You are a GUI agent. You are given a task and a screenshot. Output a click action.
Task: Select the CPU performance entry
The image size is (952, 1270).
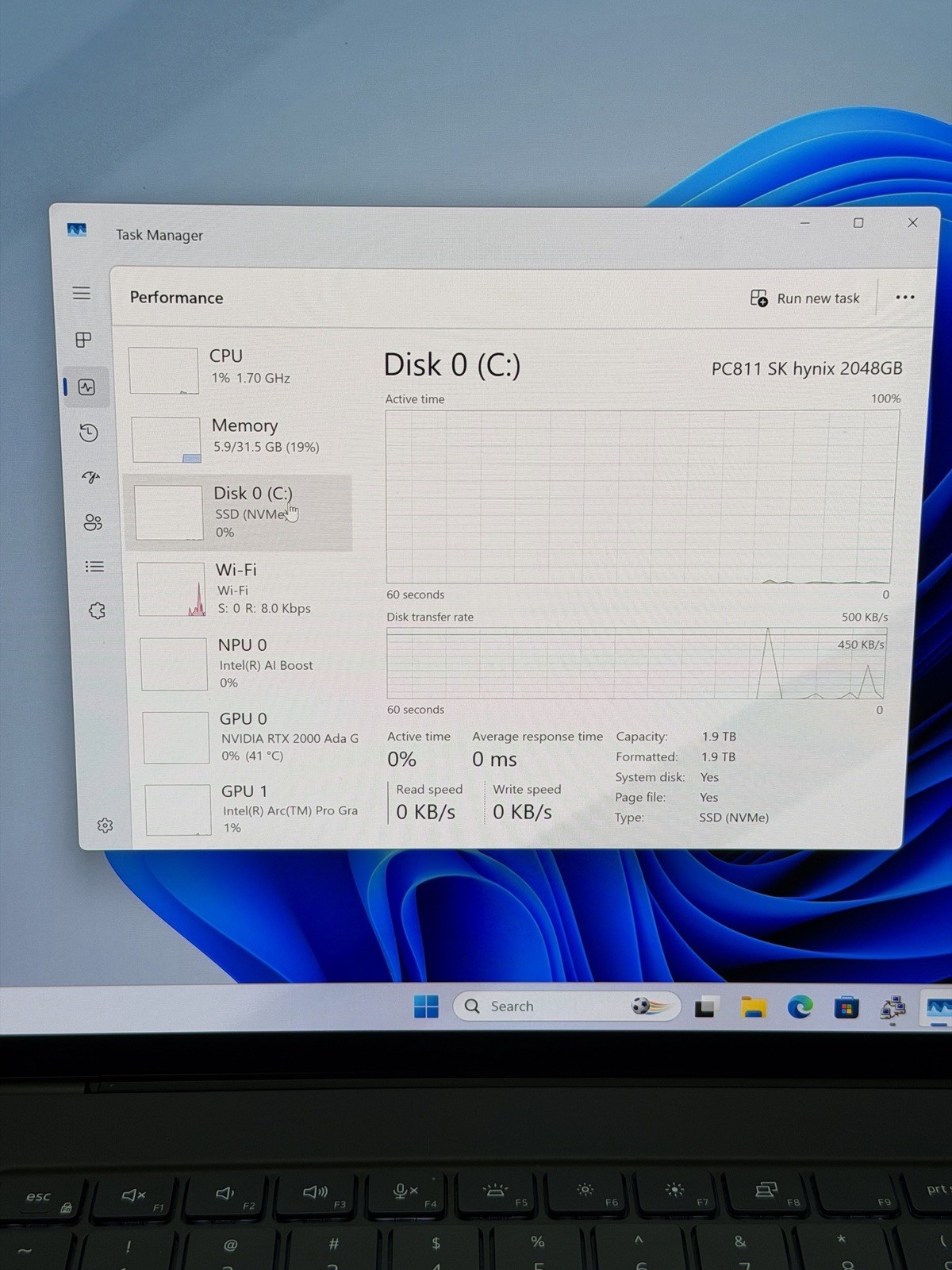pos(238,369)
